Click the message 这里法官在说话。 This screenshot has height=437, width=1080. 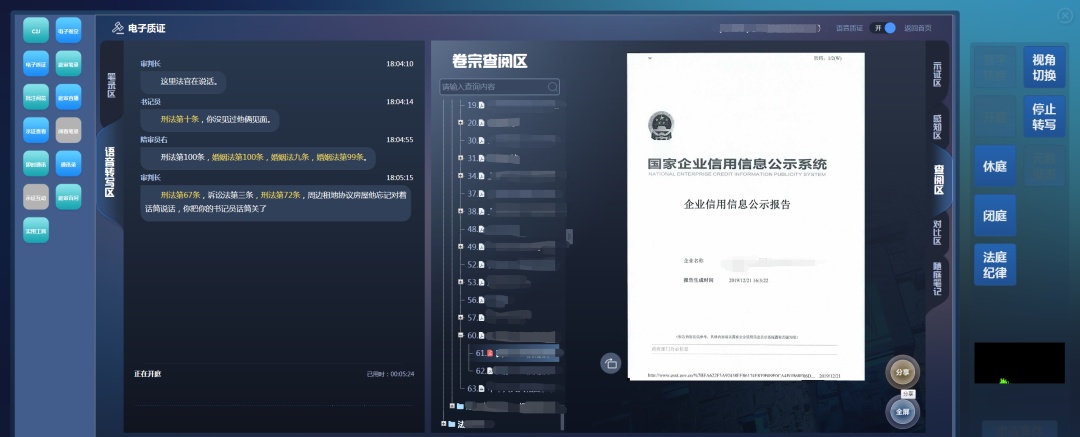pyautogui.click(x=183, y=81)
